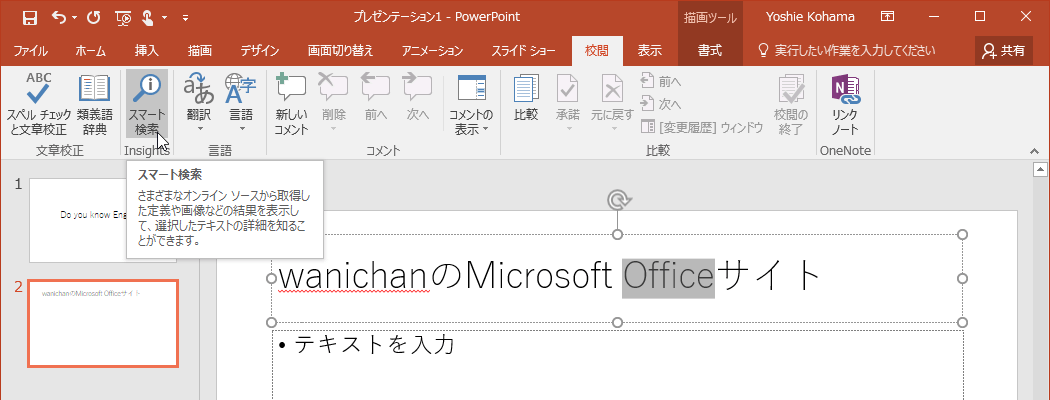Click 前へ in the 比較 group

tap(662, 82)
